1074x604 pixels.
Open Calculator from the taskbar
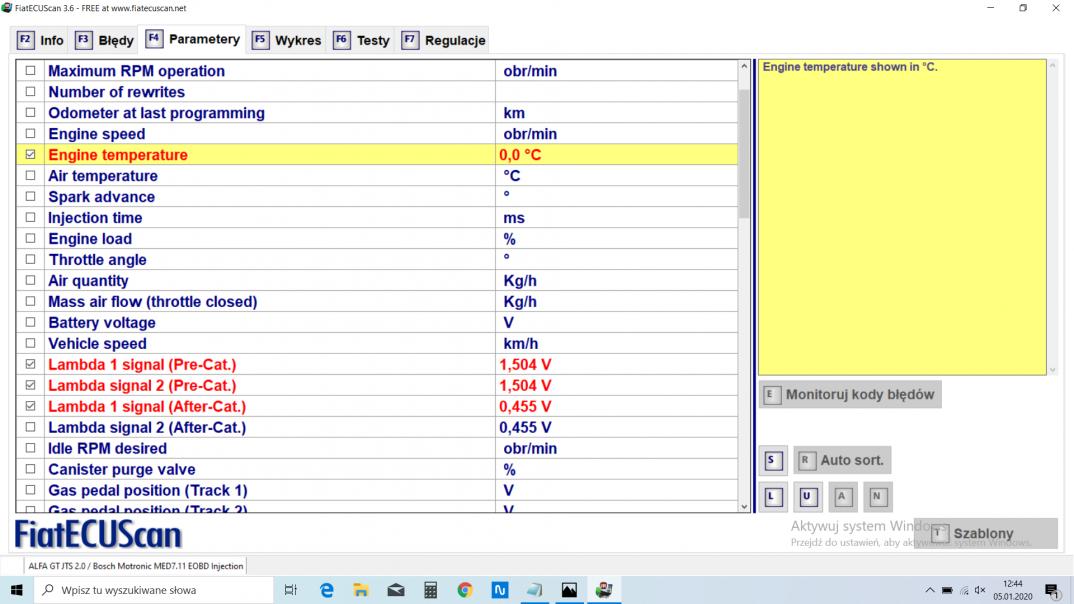(430, 590)
